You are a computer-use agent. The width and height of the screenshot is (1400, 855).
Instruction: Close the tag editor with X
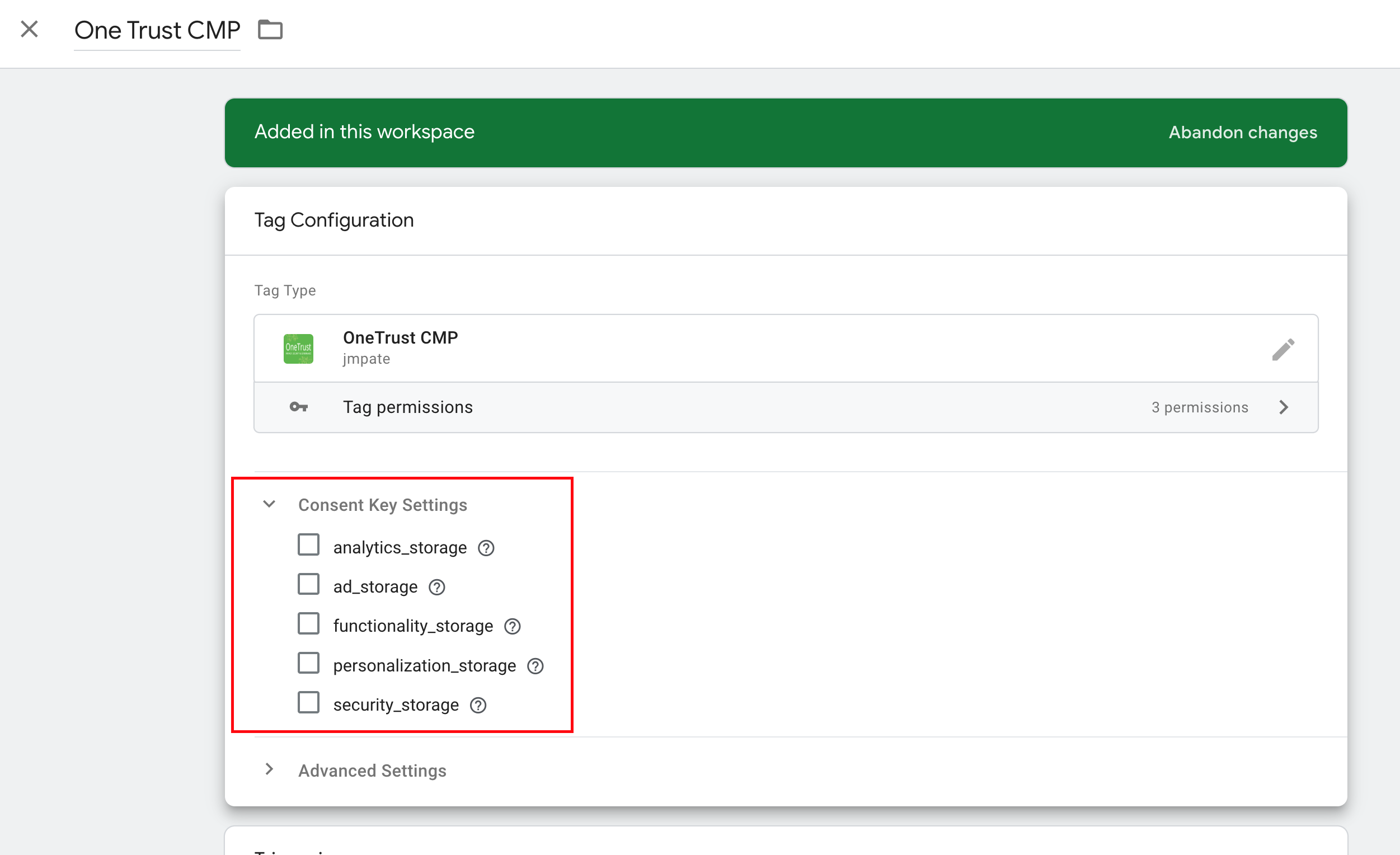click(29, 29)
